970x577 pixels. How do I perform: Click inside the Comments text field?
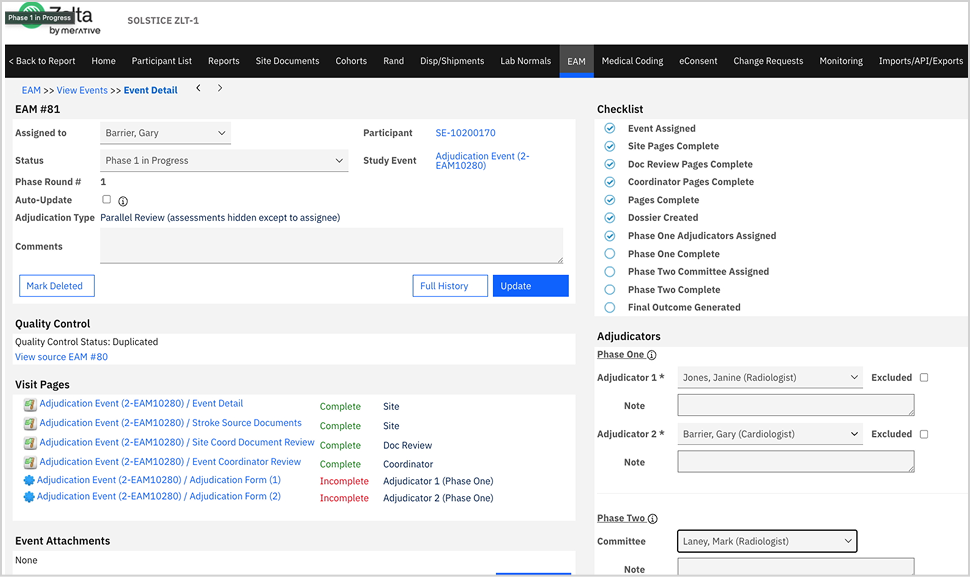tap(330, 247)
